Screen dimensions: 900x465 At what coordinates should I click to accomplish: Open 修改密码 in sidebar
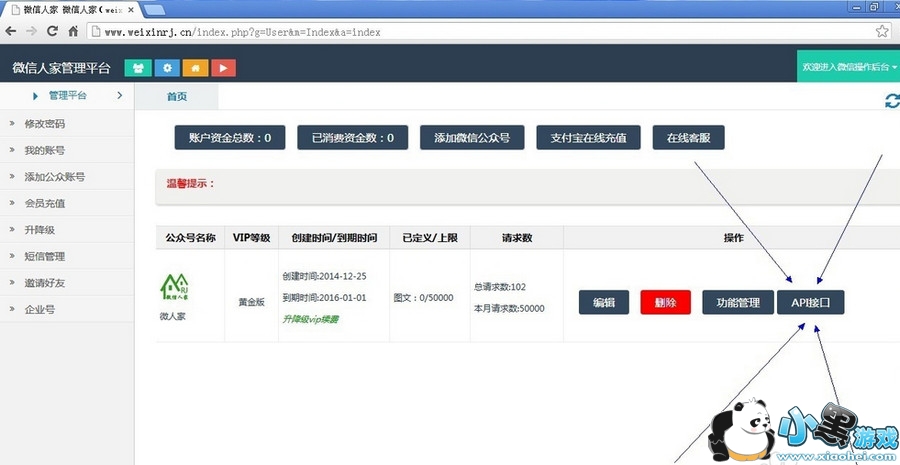(67, 123)
